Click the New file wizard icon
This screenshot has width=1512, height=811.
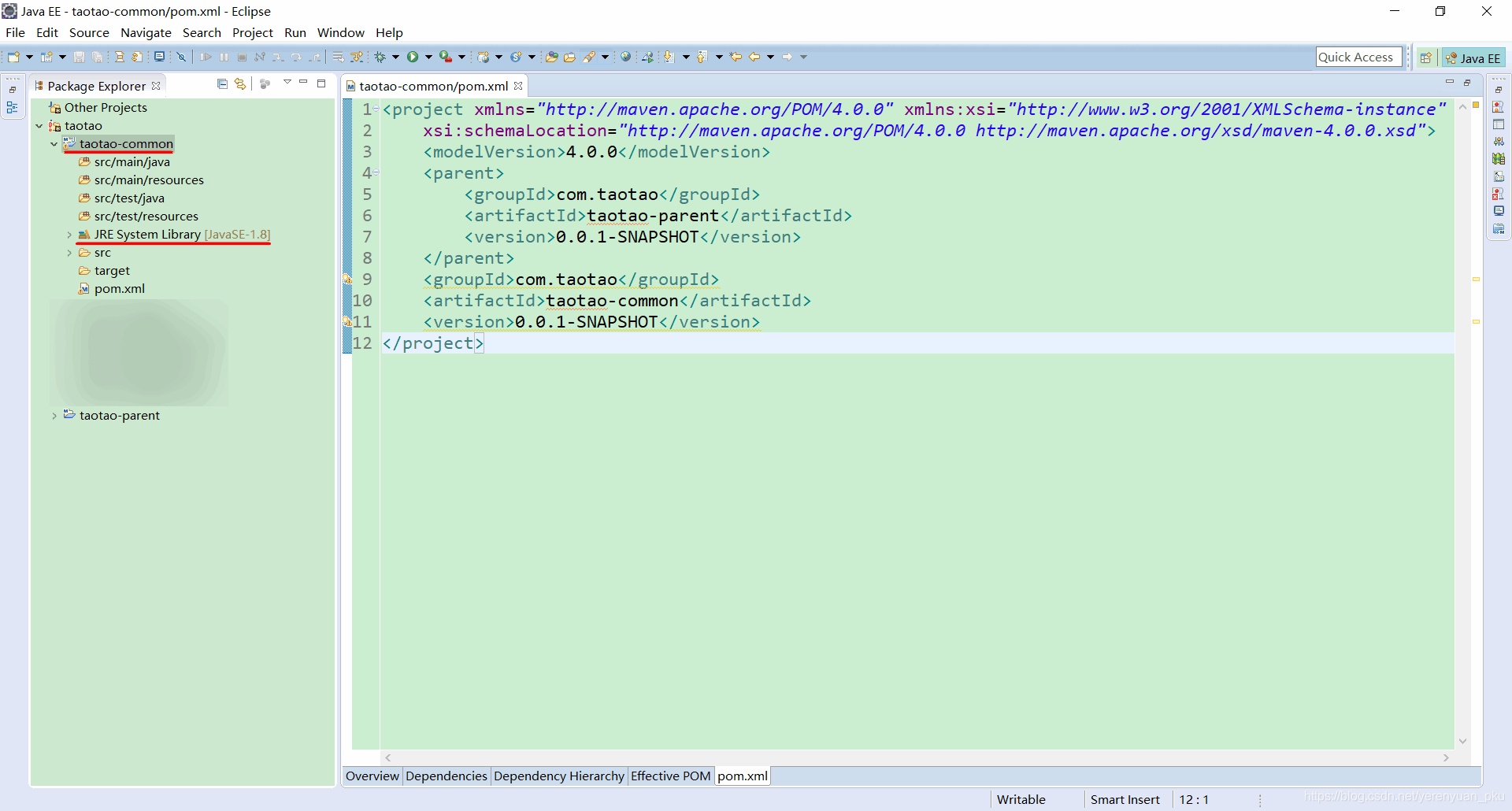pos(13,57)
